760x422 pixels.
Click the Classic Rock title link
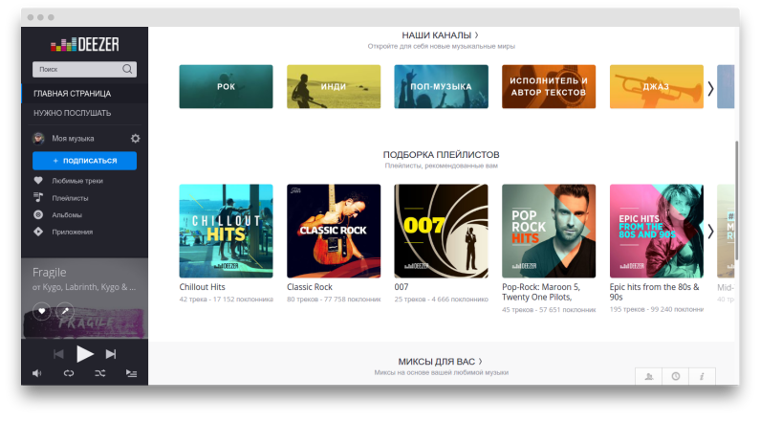point(310,287)
